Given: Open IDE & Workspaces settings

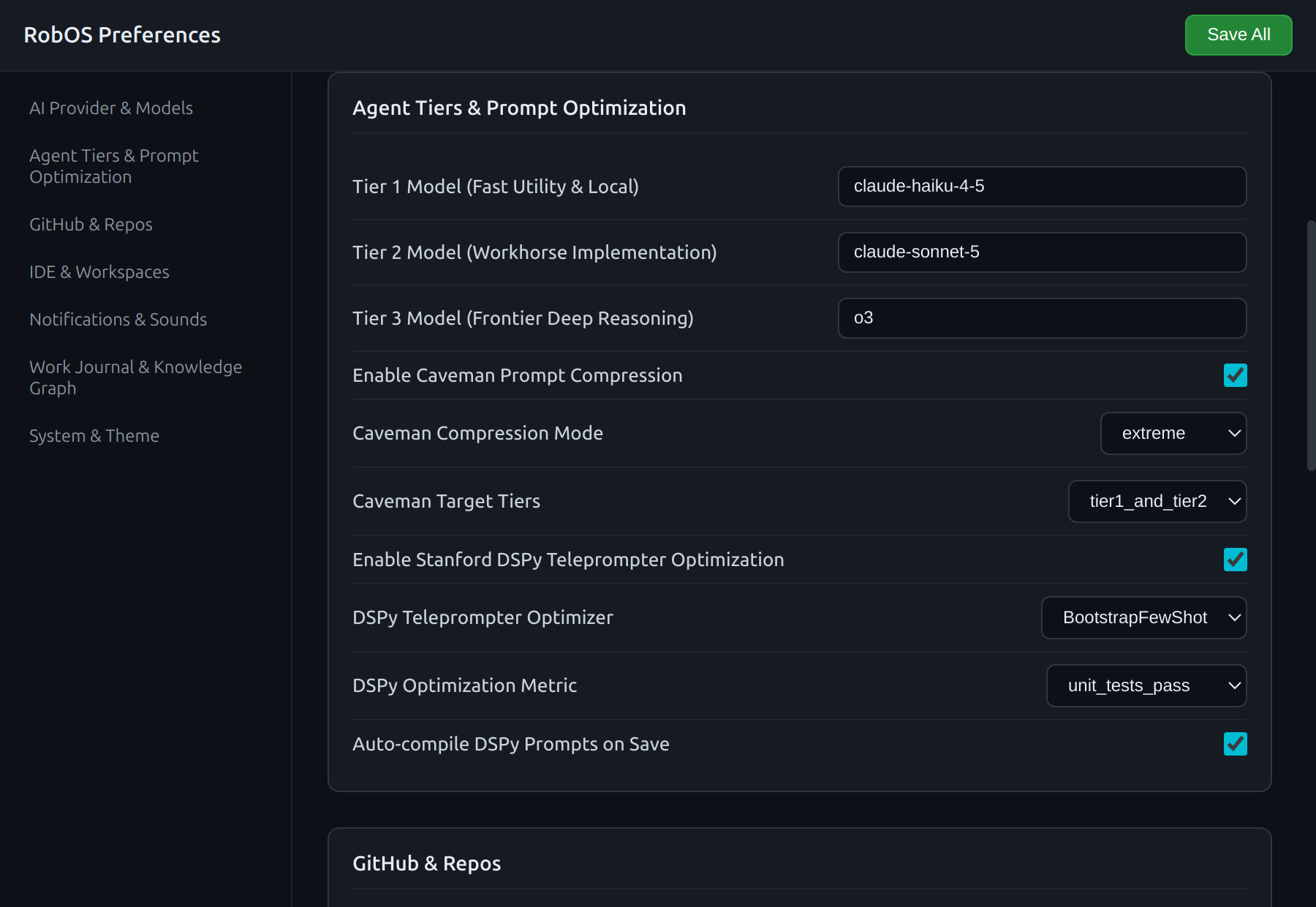Looking at the screenshot, I should click(x=99, y=272).
